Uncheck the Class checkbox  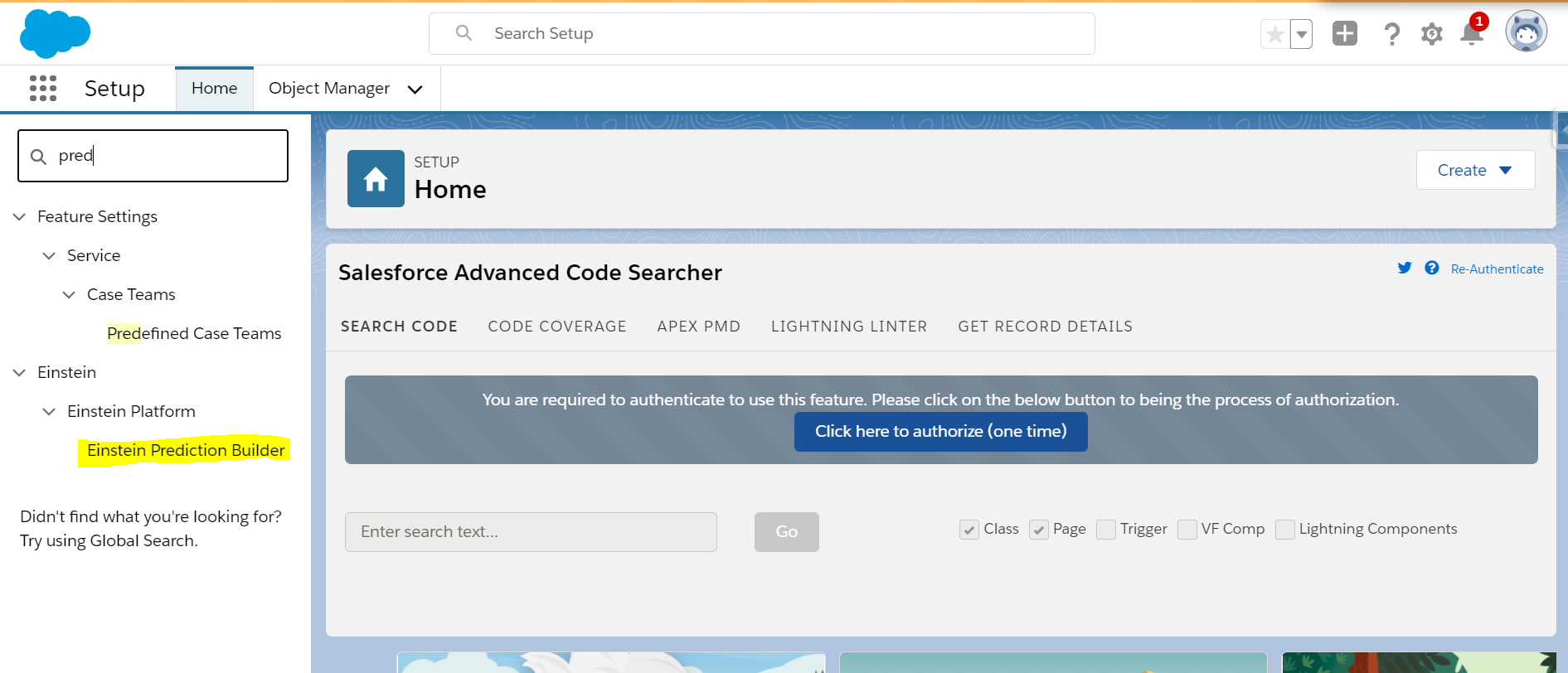point(968,530)
